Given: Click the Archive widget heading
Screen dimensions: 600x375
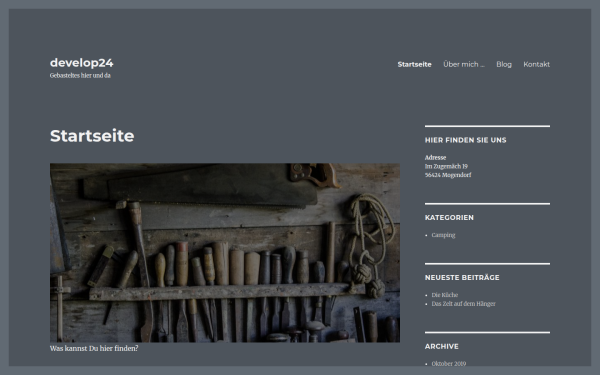Looking at the screenshot, I should point(442,346).
